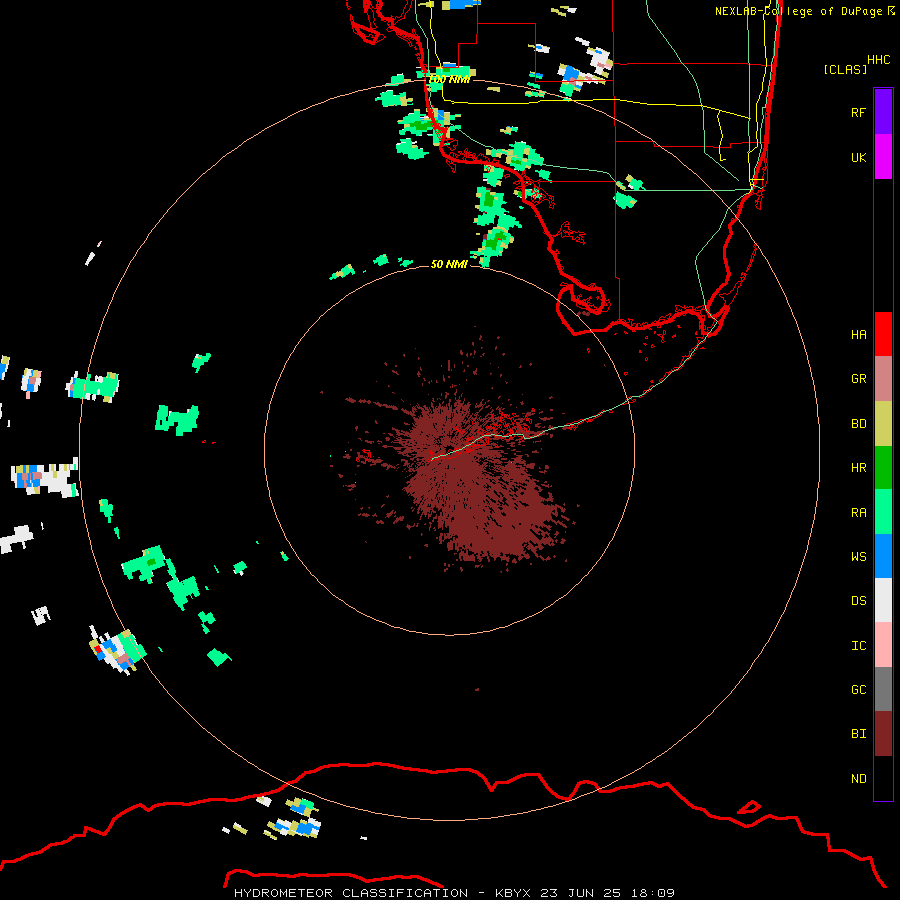Click the RF purple color swatch in legend

(883, 112)
